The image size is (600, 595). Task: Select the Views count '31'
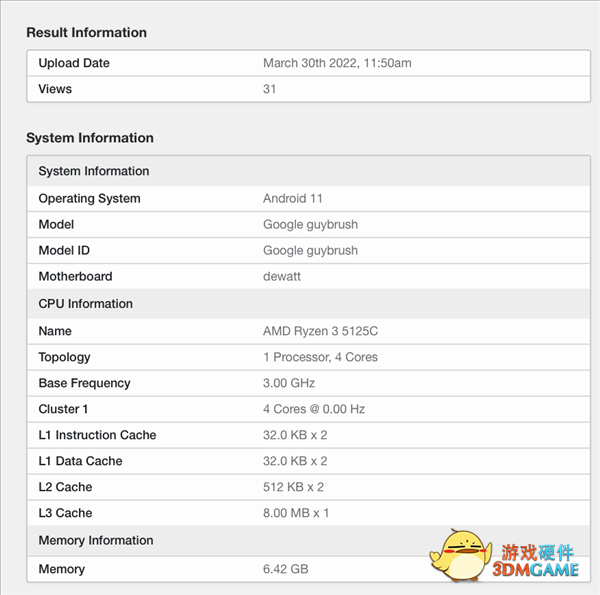[x=269, y=89]
